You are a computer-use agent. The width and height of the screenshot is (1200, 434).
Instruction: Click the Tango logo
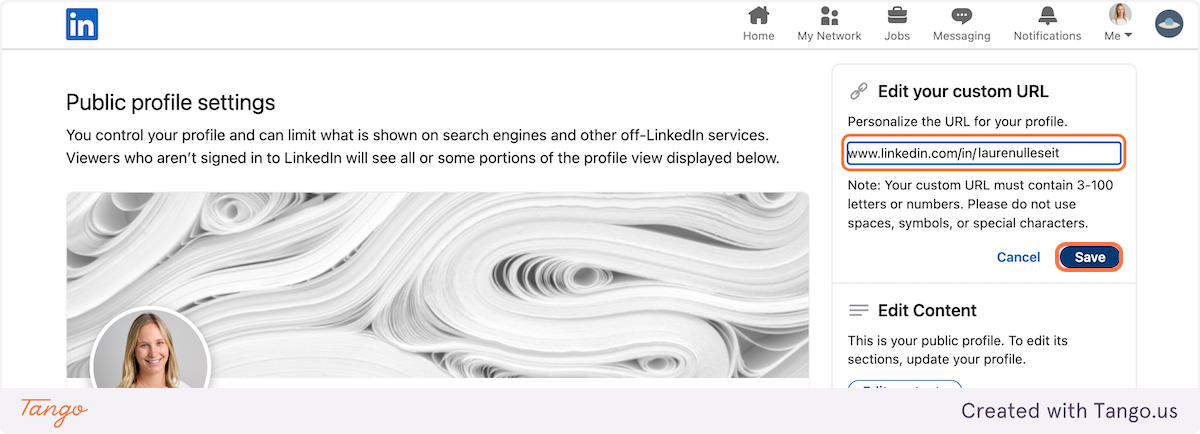[54, 411]
